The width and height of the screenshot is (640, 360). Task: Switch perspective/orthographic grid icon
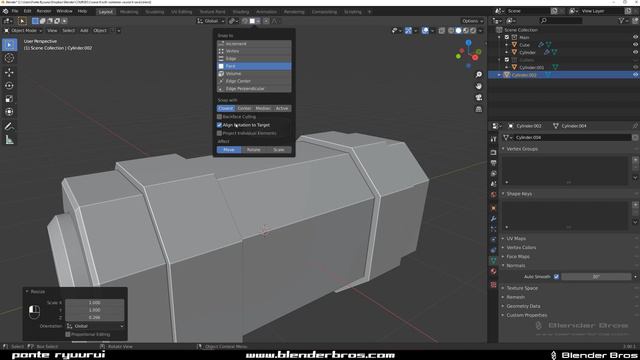point(479,109)
